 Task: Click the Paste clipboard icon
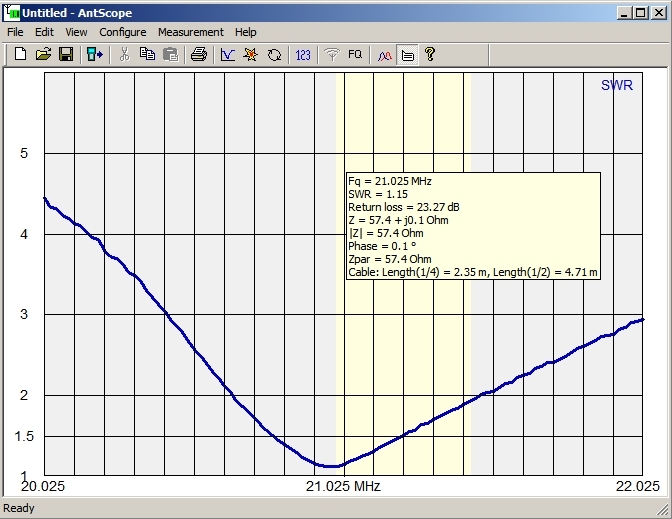(171, 54)
